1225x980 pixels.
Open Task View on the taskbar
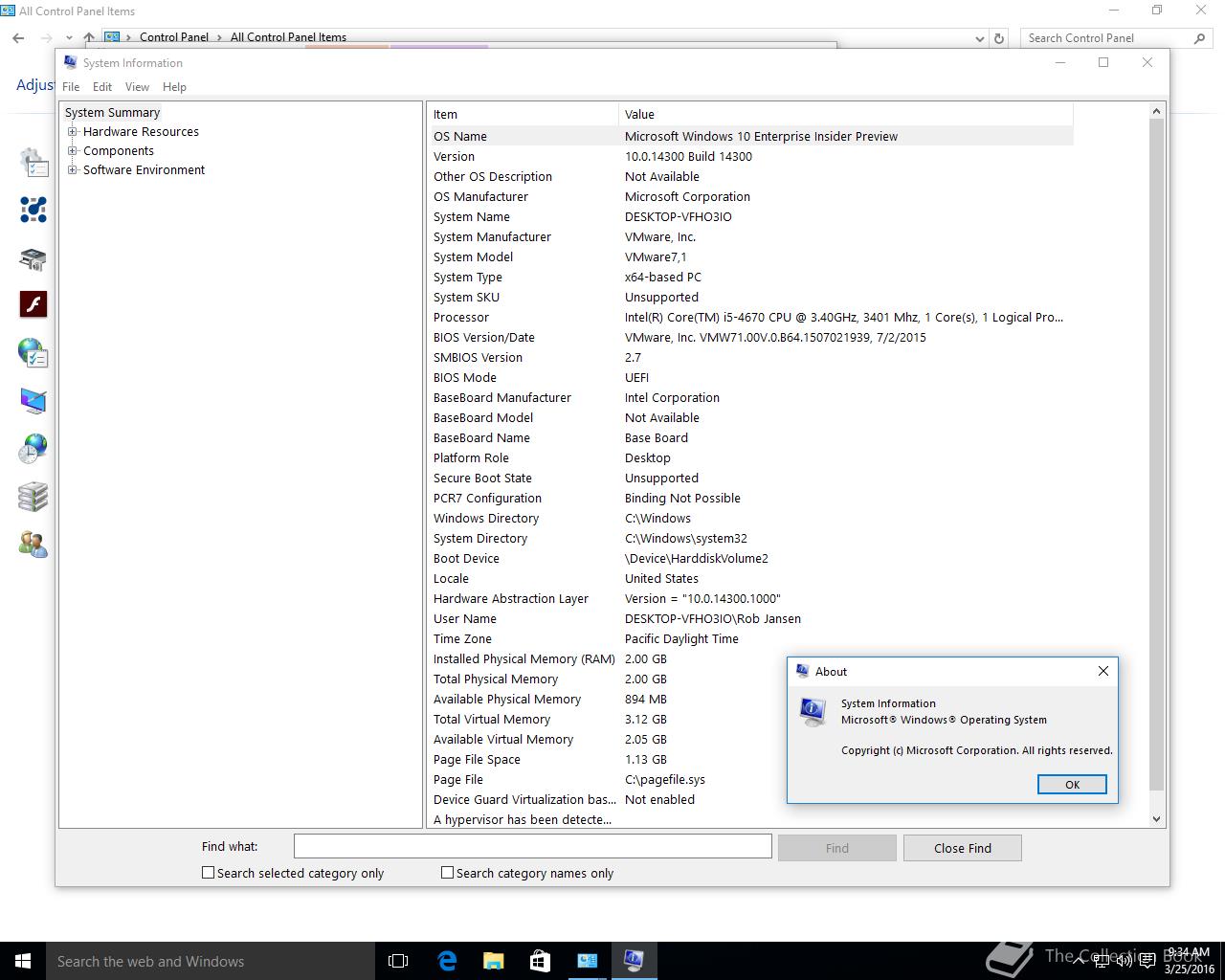point(398,961)
